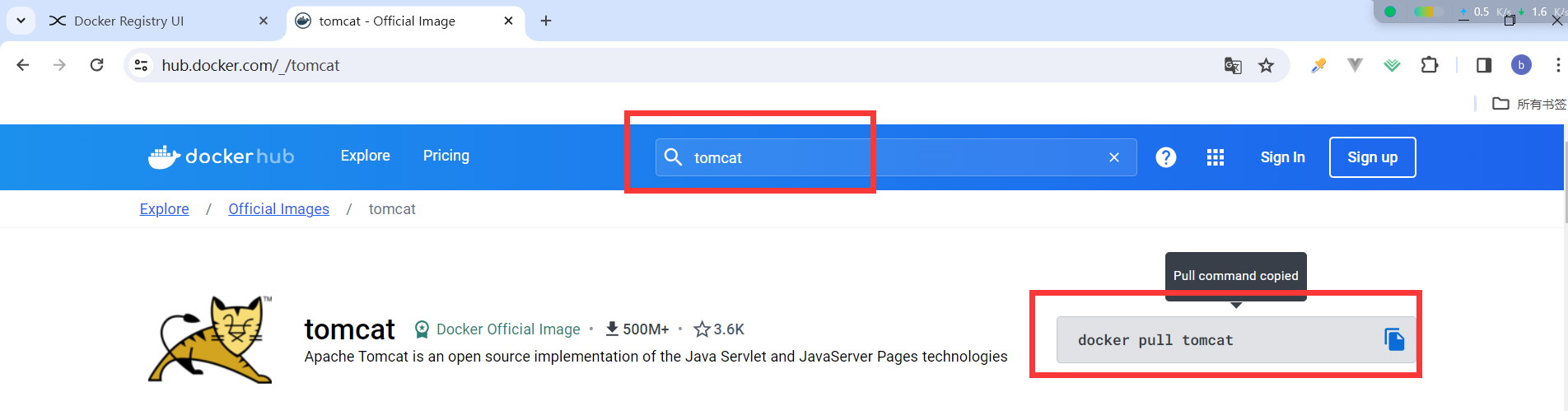Go back to the previous page
The height and width of the screenshot is (411, 1568).
tap(23, 65)
